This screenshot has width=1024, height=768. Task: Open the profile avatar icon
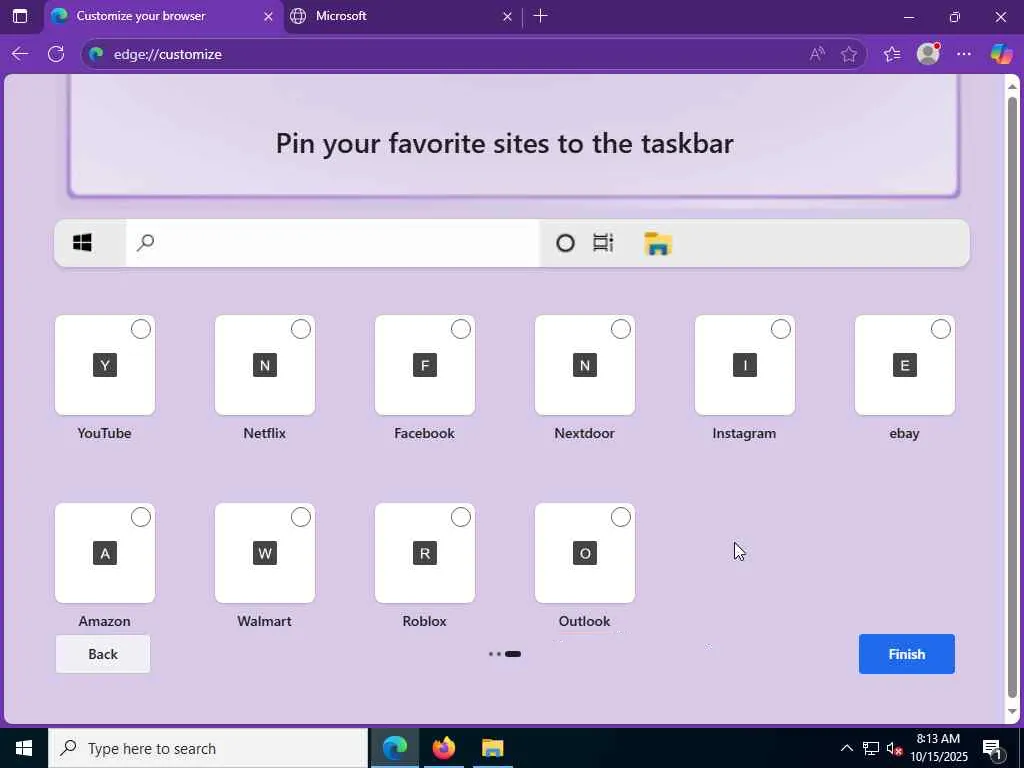click(x=928, y=54)
